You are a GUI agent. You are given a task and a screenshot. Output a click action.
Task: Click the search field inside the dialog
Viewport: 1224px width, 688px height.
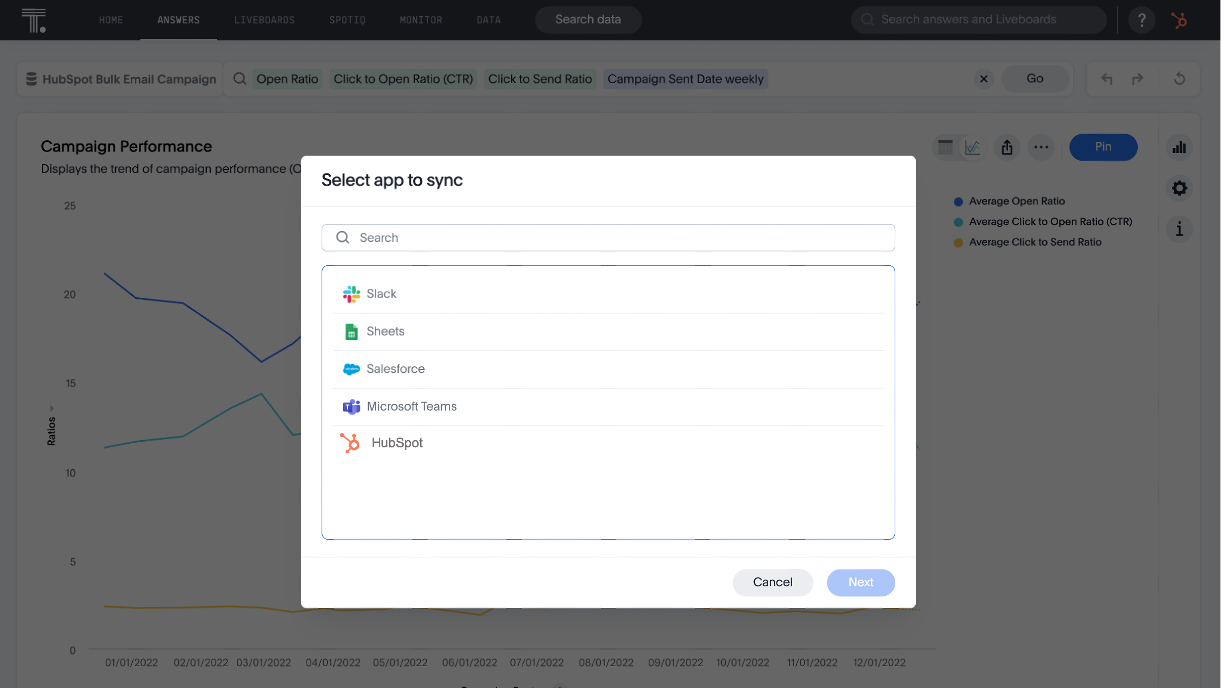(607, 237)
